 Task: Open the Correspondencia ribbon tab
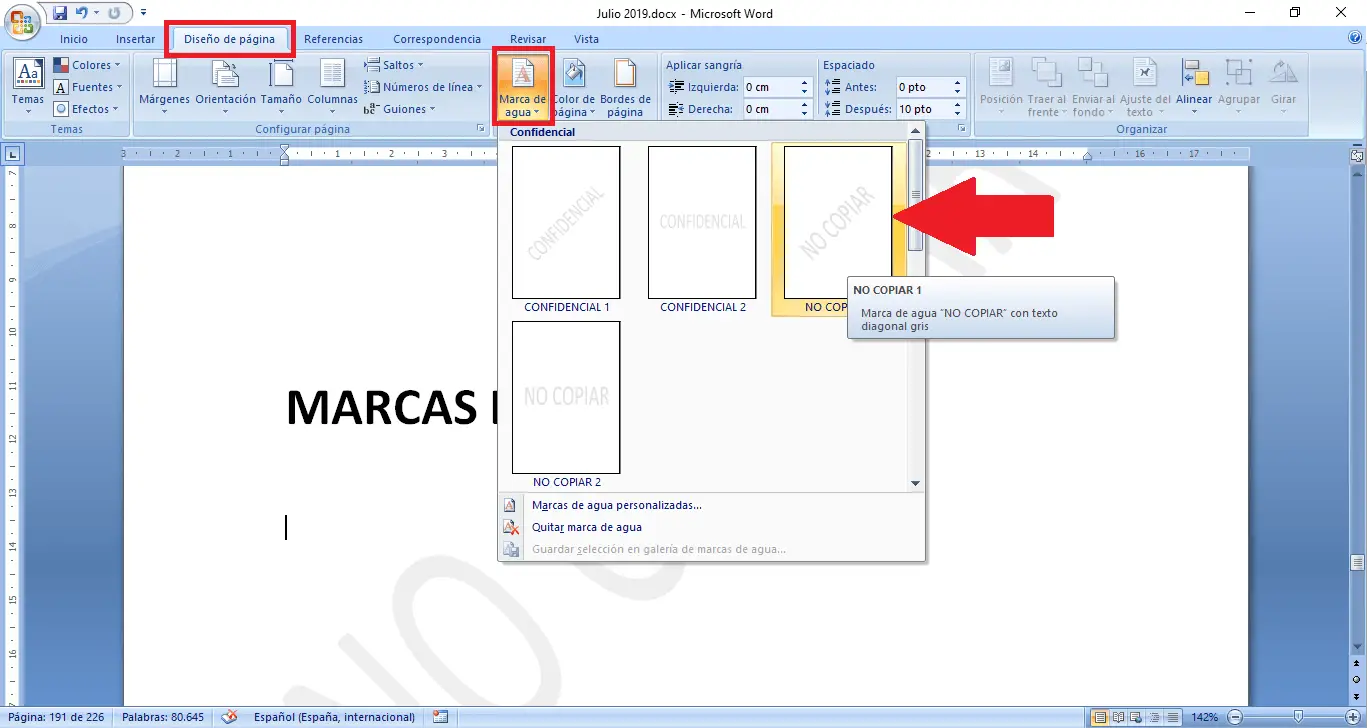click(x=437, y=38)
